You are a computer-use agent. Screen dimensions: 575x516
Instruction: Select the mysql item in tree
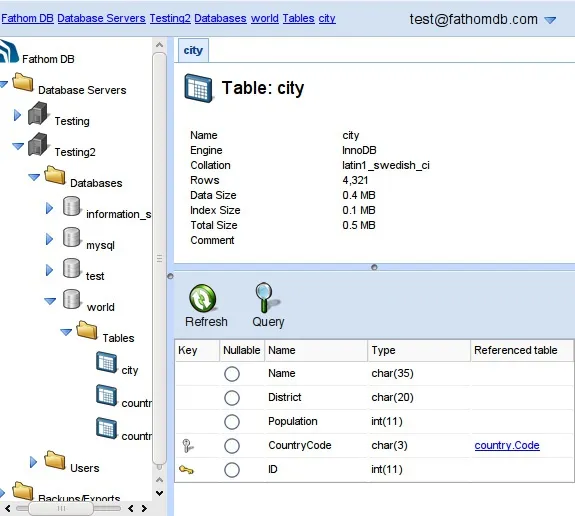tap(100, 245)
